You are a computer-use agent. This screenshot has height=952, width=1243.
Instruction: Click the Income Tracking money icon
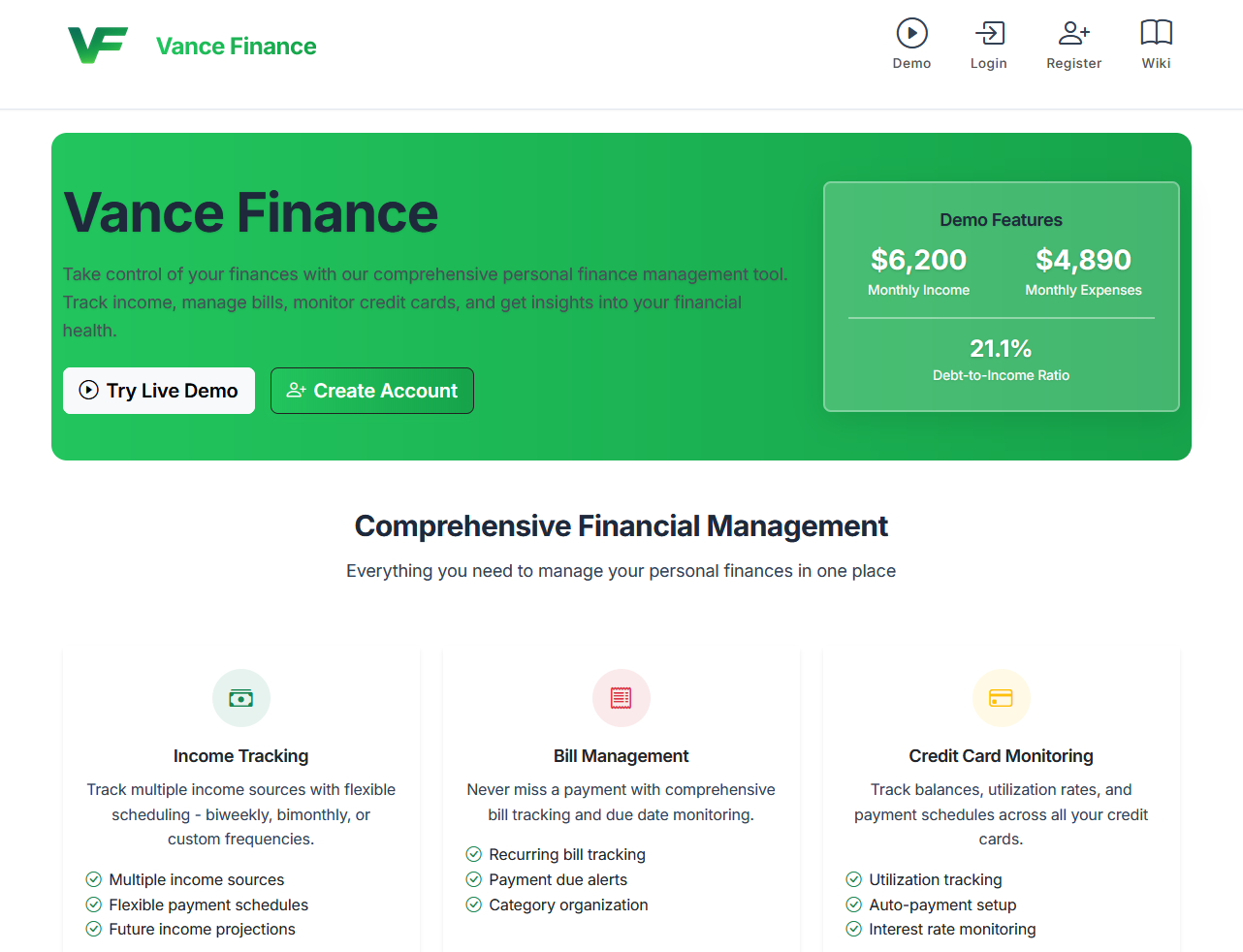coord(240,697)
